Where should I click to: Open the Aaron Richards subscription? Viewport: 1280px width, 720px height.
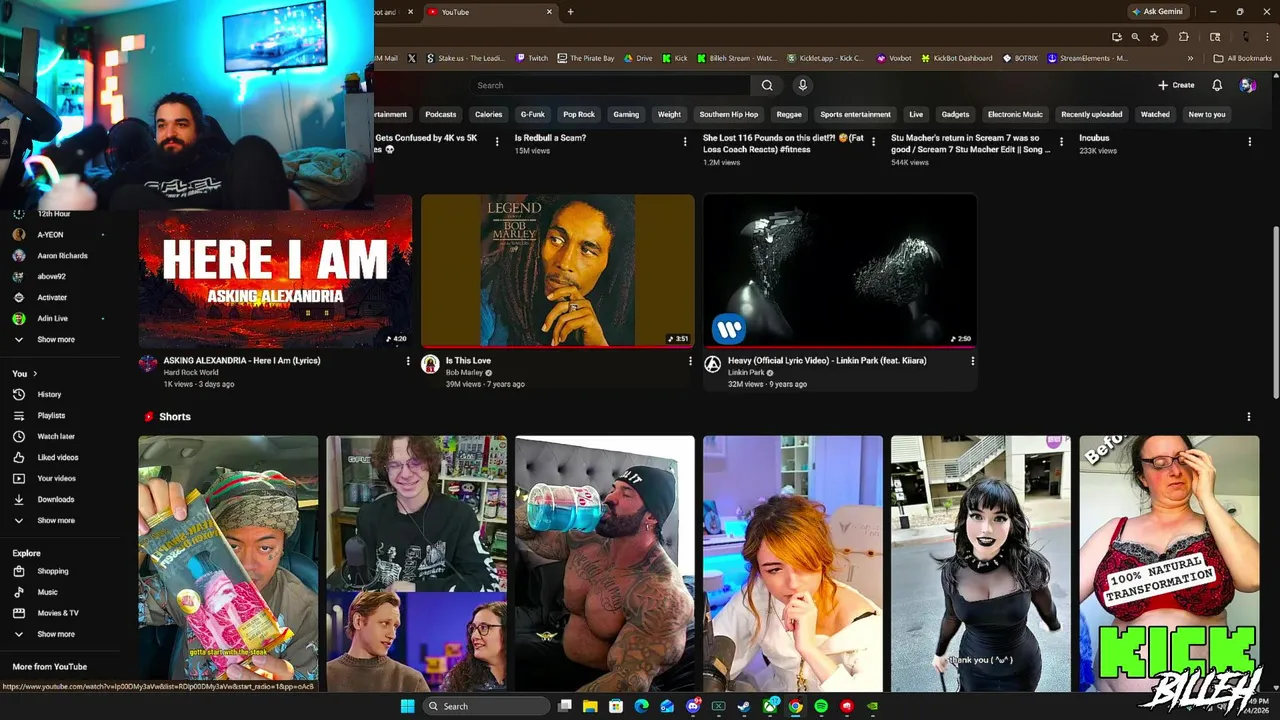[x=62, y=255]
